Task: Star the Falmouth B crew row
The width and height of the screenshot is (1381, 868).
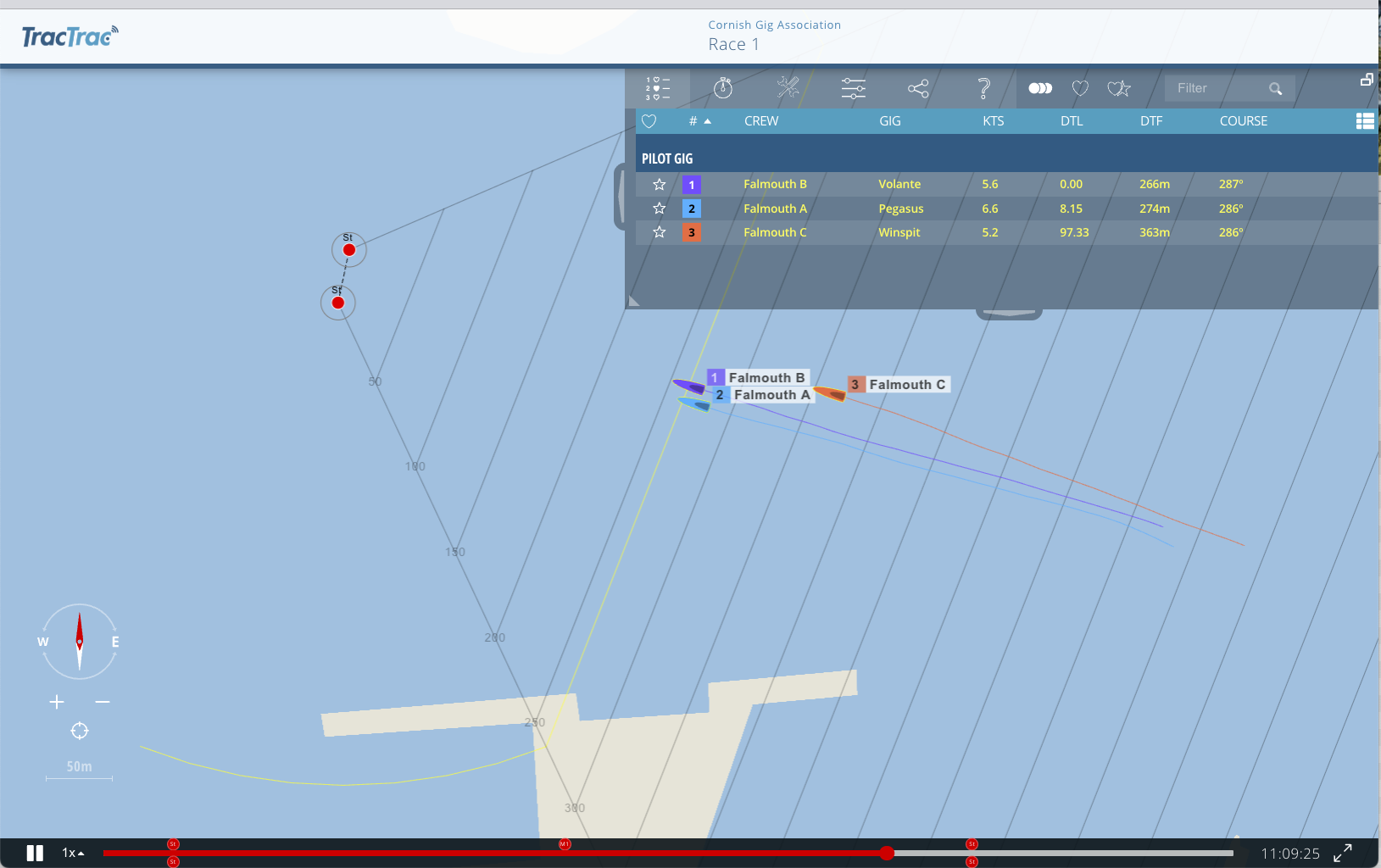Action: coord(659,184)
